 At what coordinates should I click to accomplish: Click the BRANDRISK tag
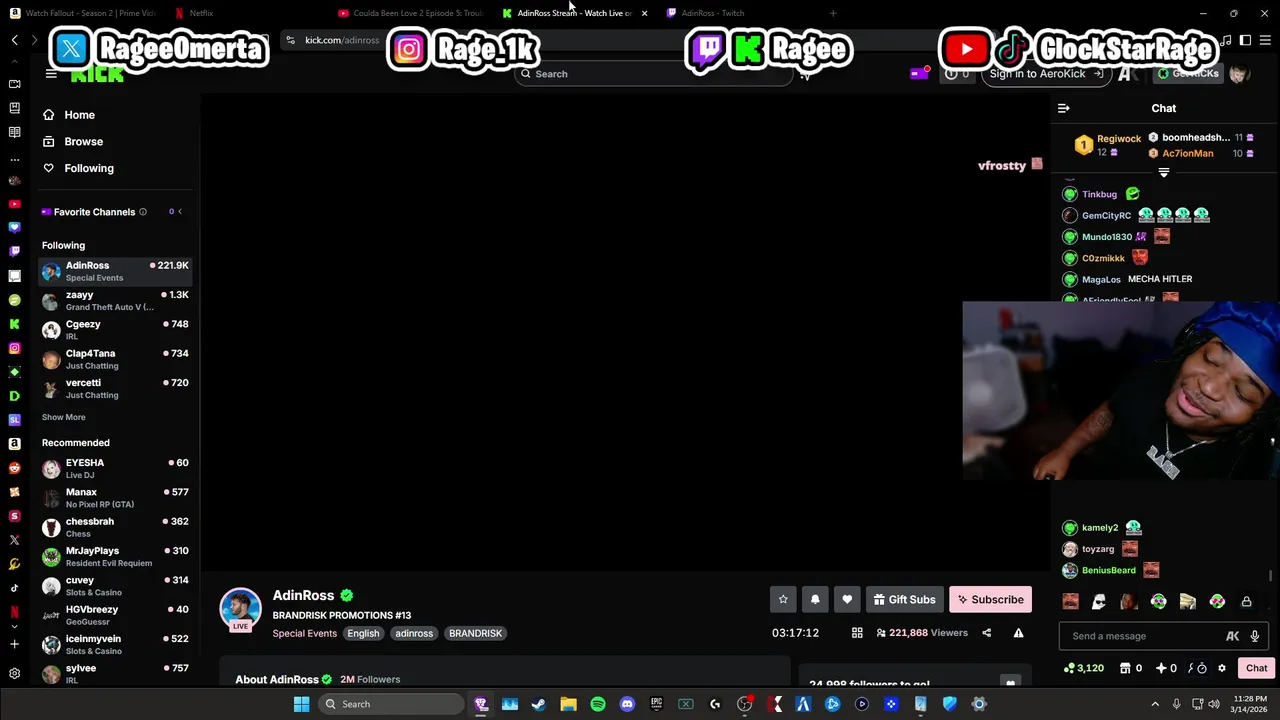coord(475,633)
